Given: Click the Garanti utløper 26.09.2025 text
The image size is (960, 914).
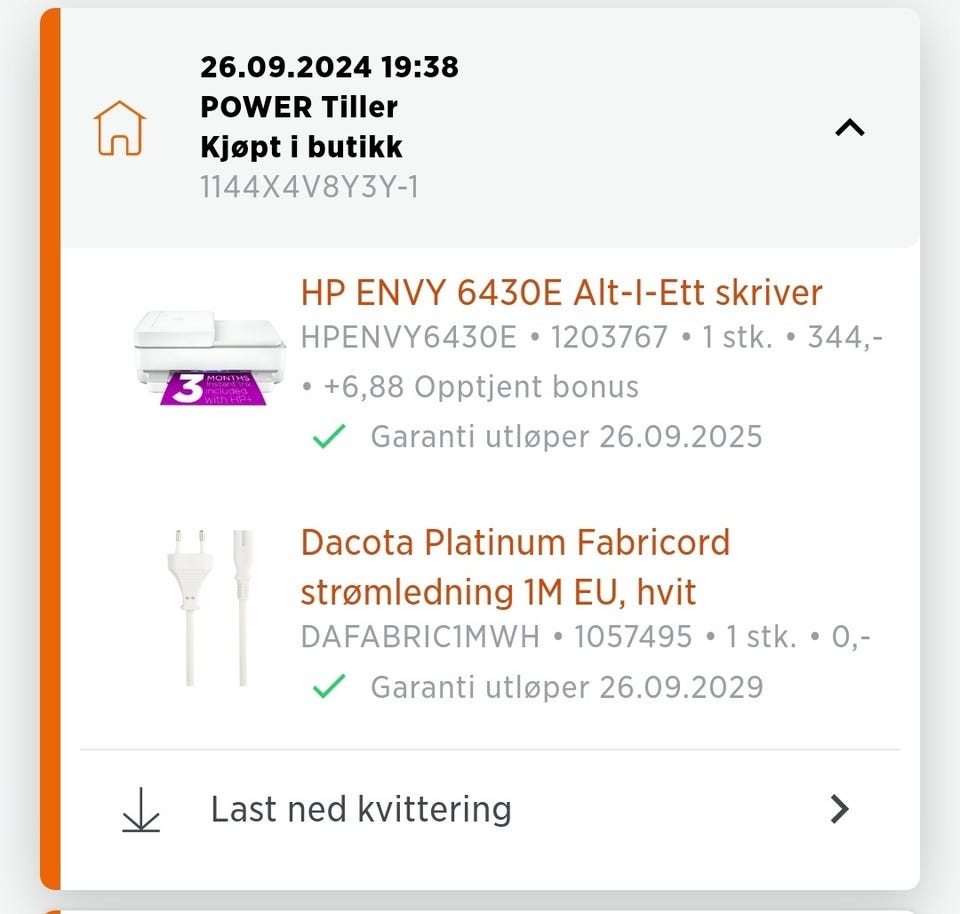Looking at the screenshot, I should 566,437.
